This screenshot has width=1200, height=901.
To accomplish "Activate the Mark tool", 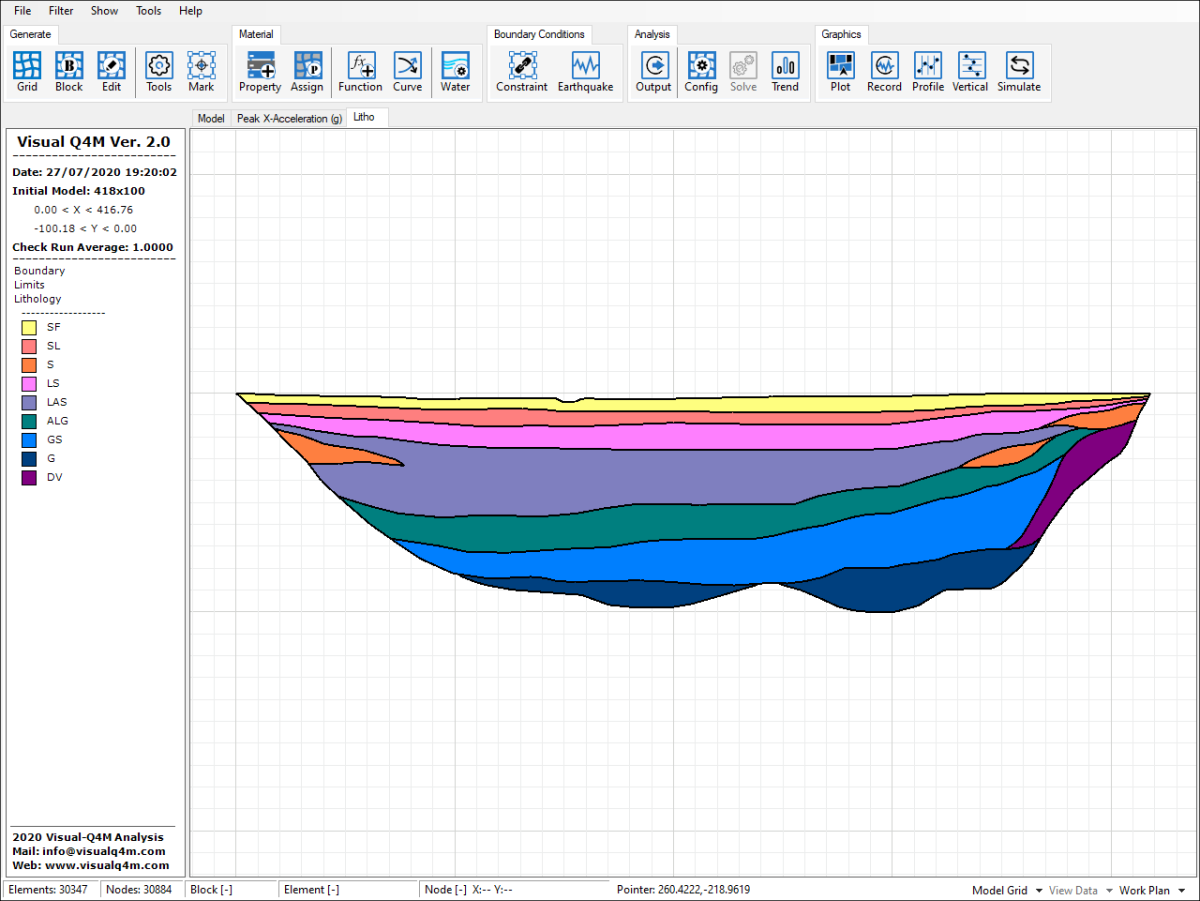I will click(x=201, y=72).
